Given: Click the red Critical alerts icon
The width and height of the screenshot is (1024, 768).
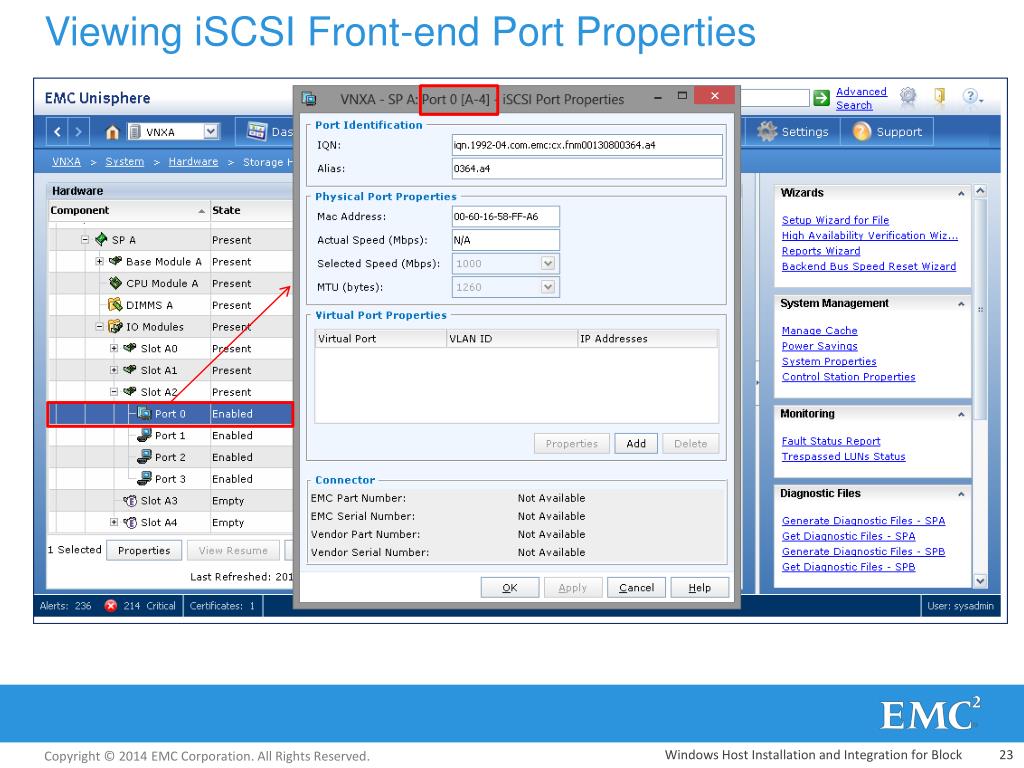Looking at the screenshot, I should [x=111, y=605].
